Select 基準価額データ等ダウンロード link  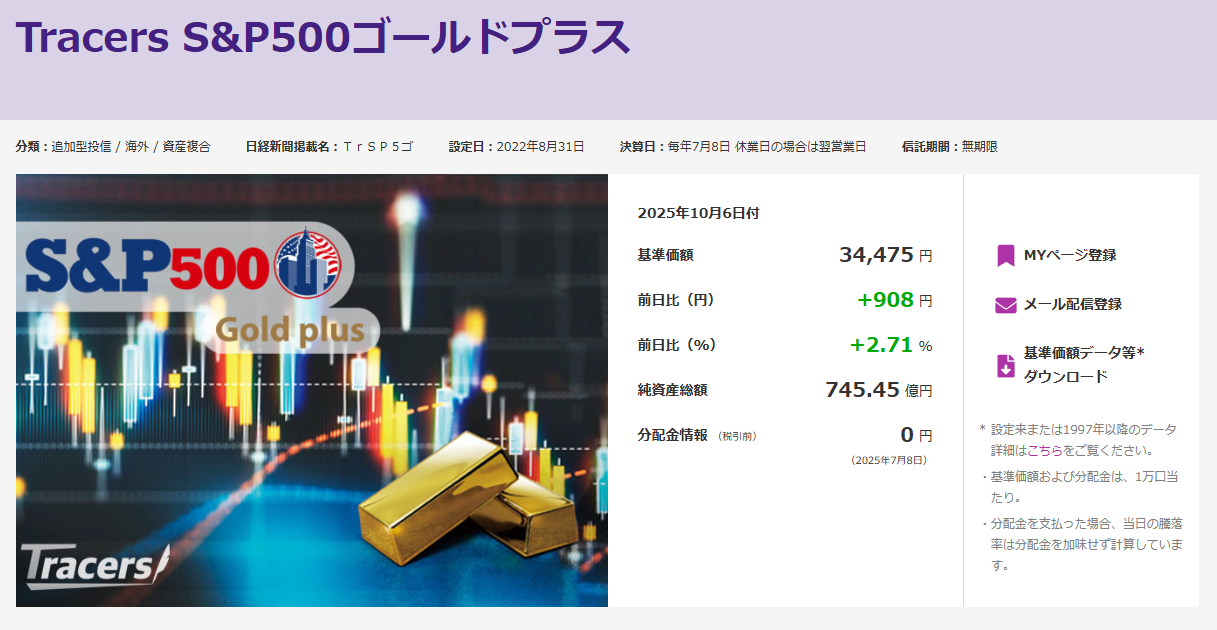pyautogui.click(x=1082, y=365)
